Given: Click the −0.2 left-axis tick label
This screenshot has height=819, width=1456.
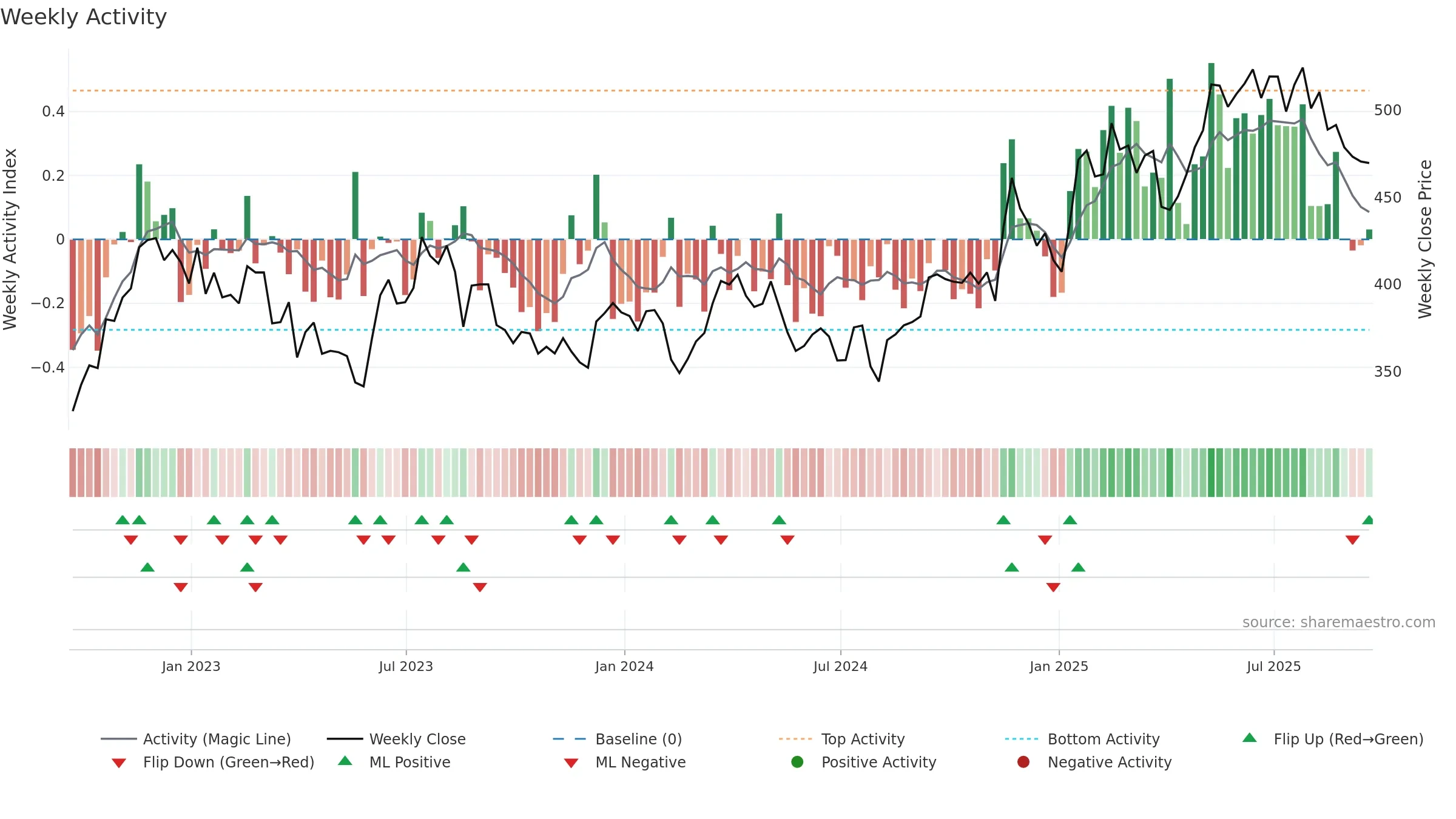Looking at the screenshot, I should (48, 303).
